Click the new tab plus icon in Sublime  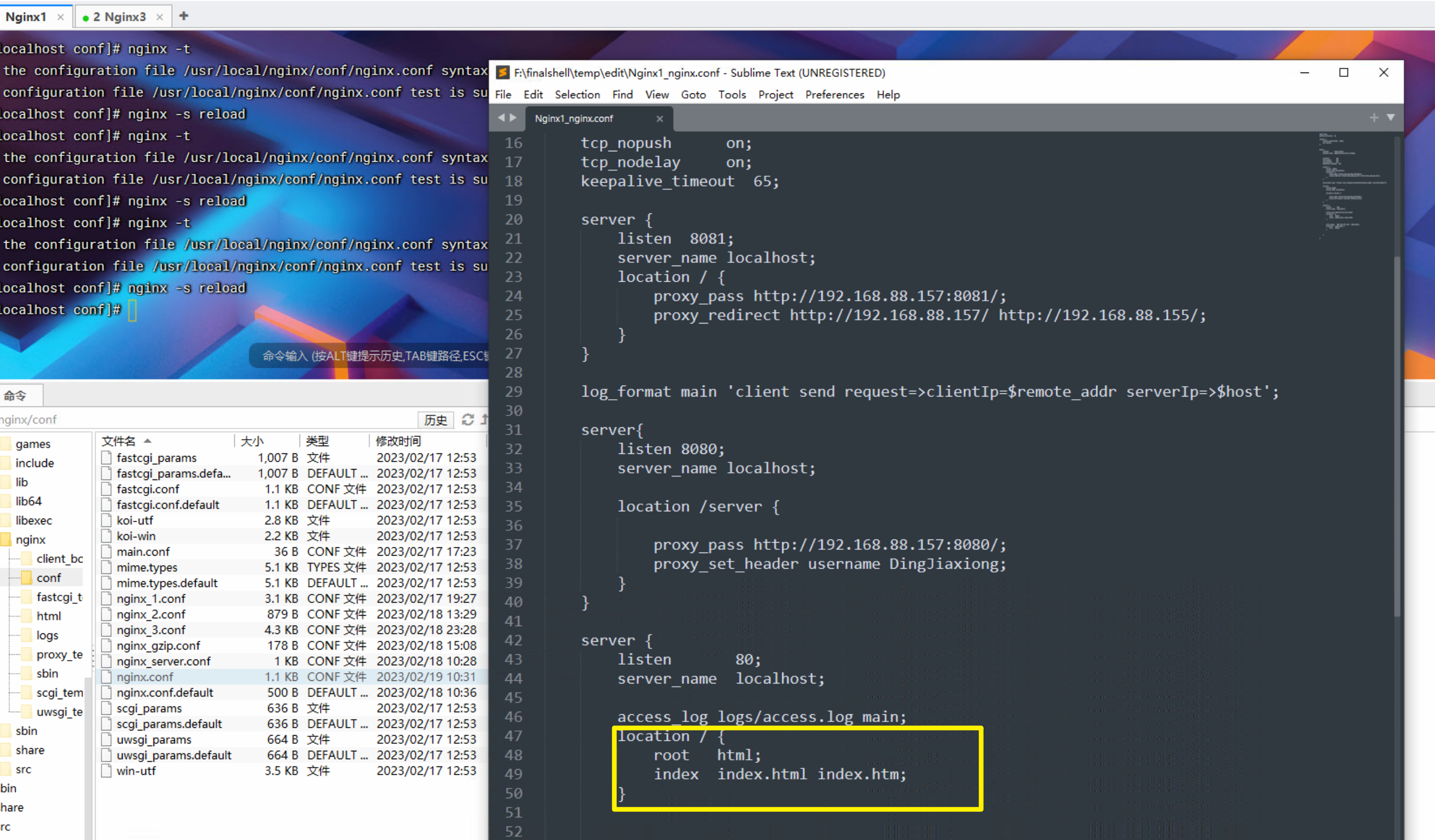pyautogui.click(x=1373, y=117)
